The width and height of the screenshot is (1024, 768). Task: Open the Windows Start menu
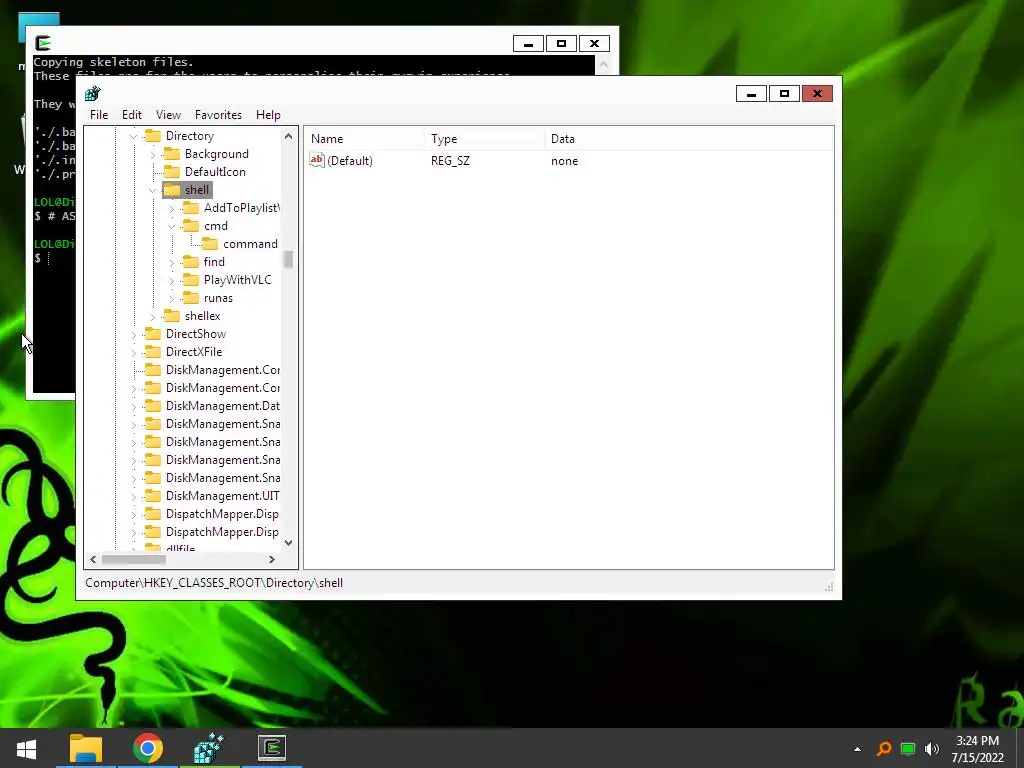[x=26, y=748]
